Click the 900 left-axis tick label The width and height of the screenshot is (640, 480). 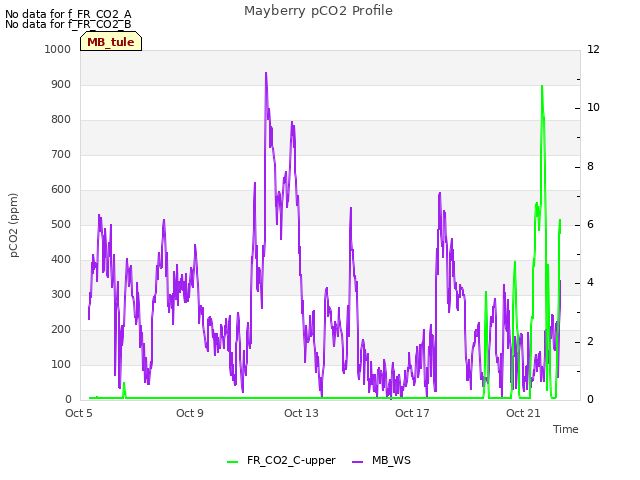coord(61,84)
